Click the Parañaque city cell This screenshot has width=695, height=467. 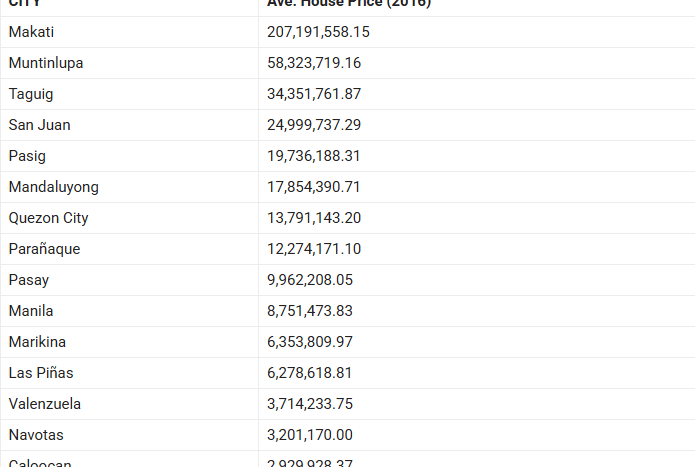click(44, 249)
